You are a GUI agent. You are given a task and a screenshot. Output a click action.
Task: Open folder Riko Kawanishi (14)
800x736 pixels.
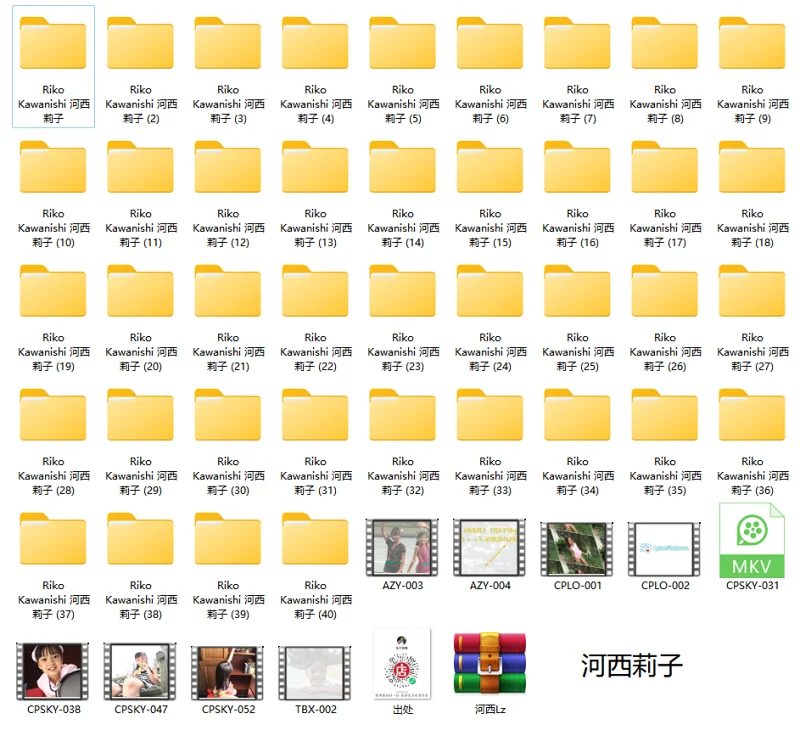(x=402, y=168)
